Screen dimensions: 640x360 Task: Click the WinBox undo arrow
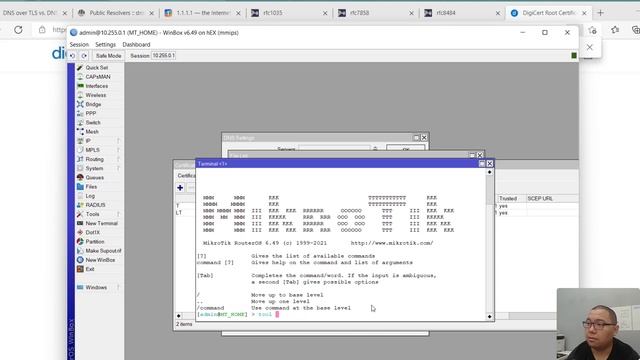pyautogui.click(x=73, y=56)
